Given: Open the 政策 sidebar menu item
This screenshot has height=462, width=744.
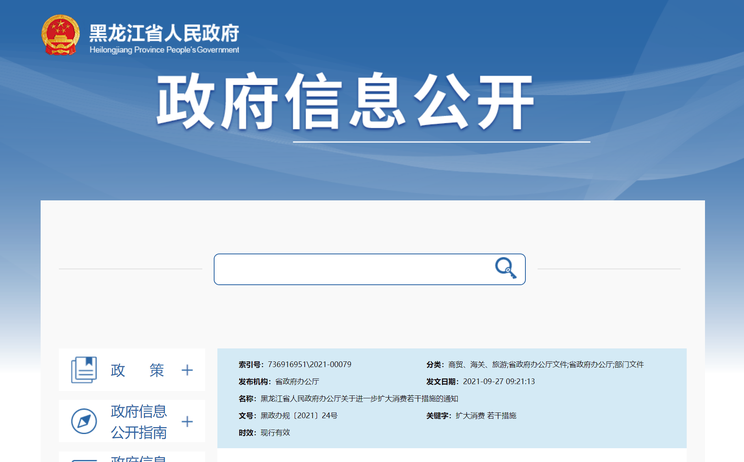Looking at the screenshot, I should click(137, 370).
